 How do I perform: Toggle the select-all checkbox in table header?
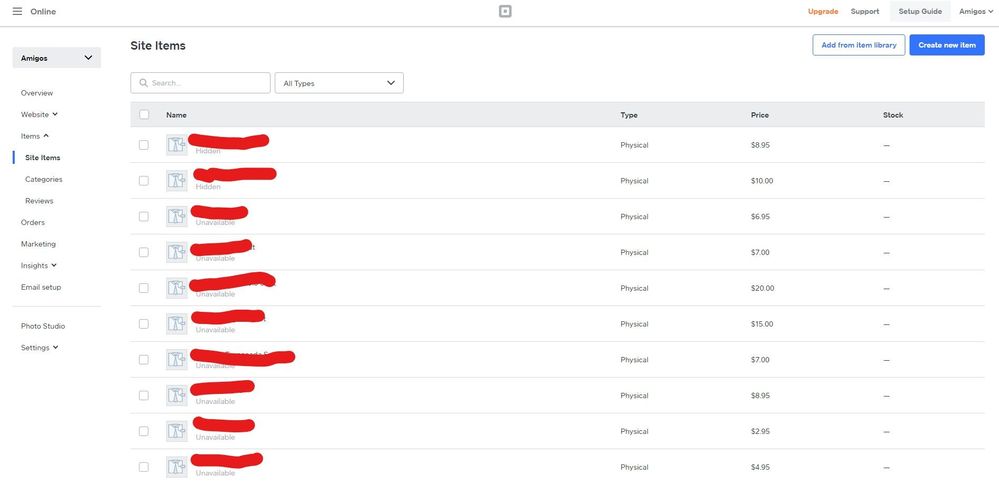(x=144, y=115)
